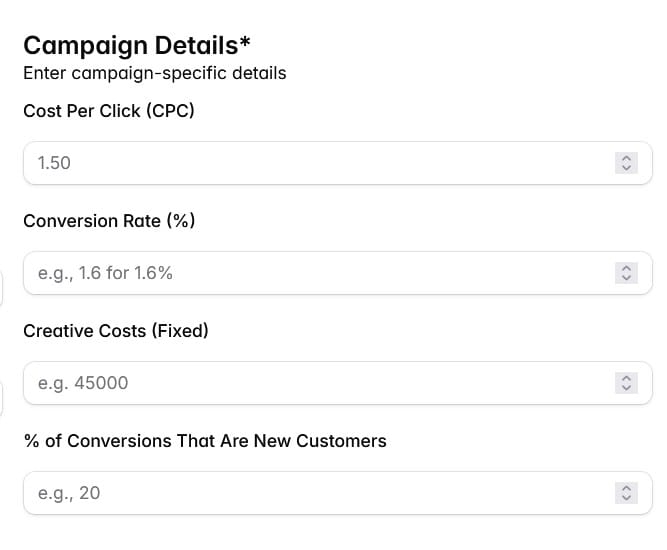Increase the Cost Per Click value using up arrow
667x550 pixels.
coord(626,158)
